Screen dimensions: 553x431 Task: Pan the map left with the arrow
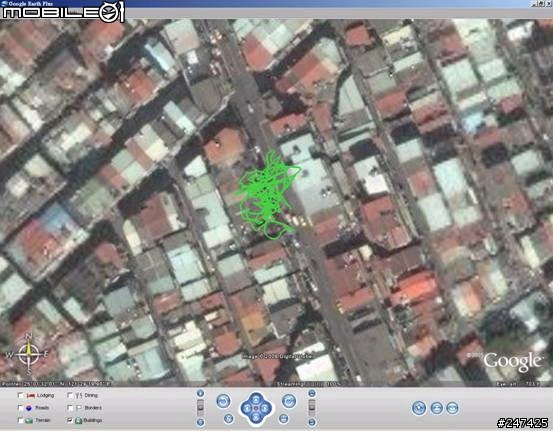click(x=247, y=408)
